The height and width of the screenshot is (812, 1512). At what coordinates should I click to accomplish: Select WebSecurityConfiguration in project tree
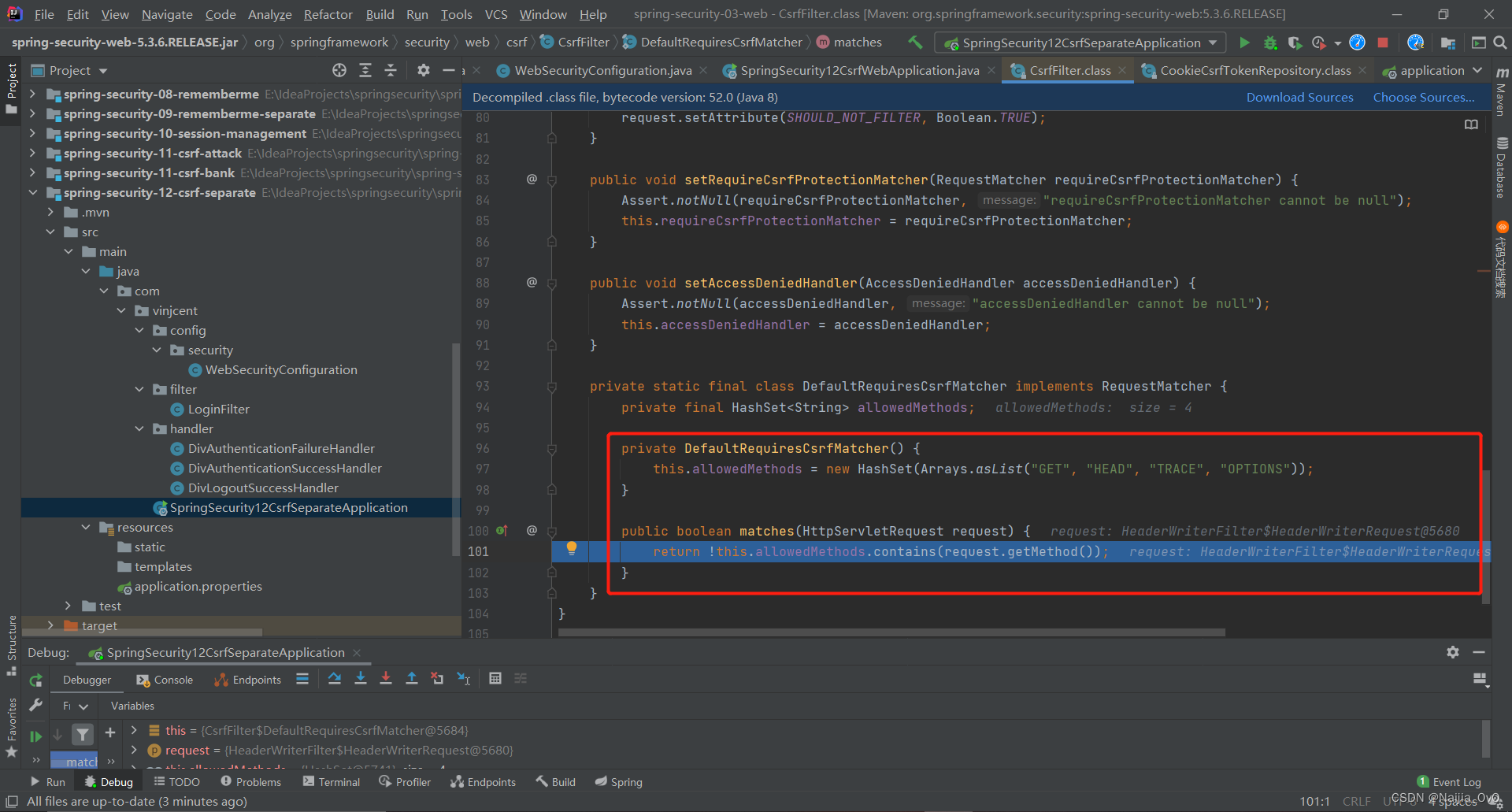pyautogui.click(x=280, y=369)
